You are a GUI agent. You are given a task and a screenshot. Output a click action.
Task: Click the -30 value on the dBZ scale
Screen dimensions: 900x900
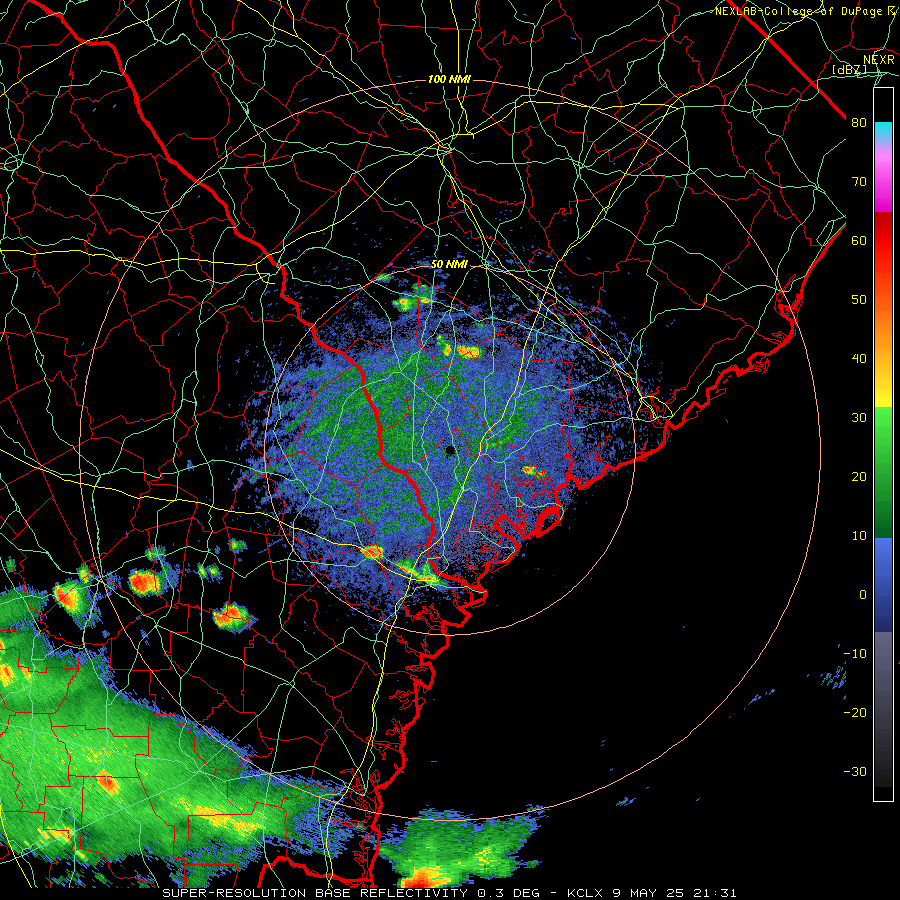pos(855,771)
